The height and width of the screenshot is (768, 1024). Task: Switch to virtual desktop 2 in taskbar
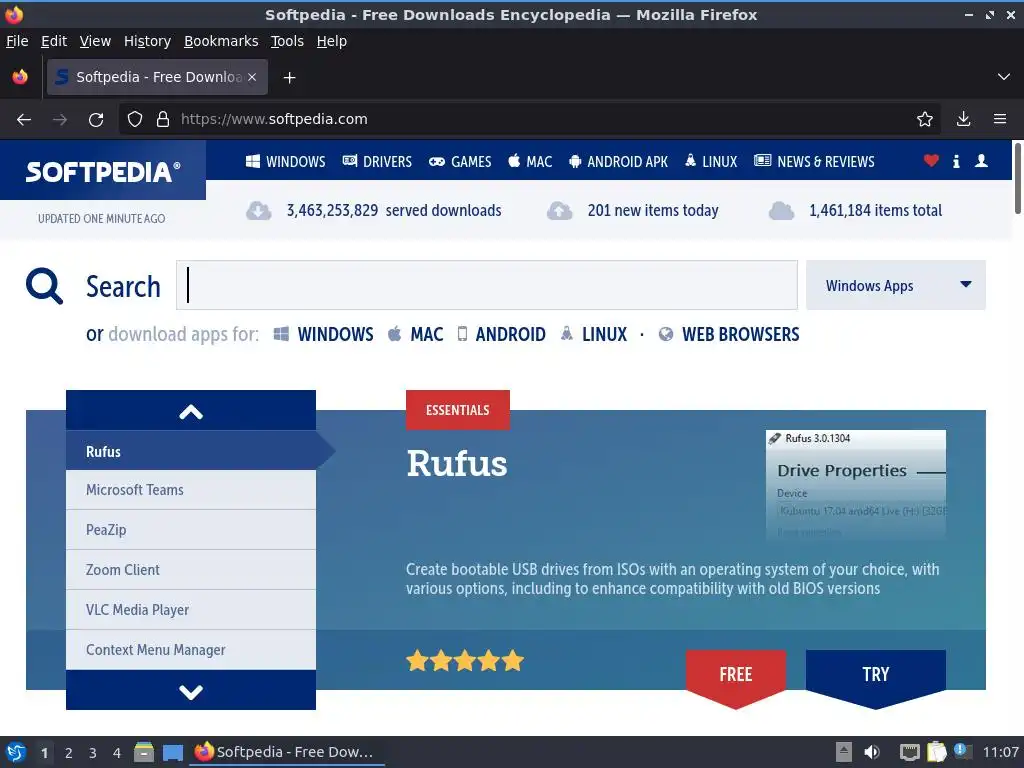[x=69, y=753]
